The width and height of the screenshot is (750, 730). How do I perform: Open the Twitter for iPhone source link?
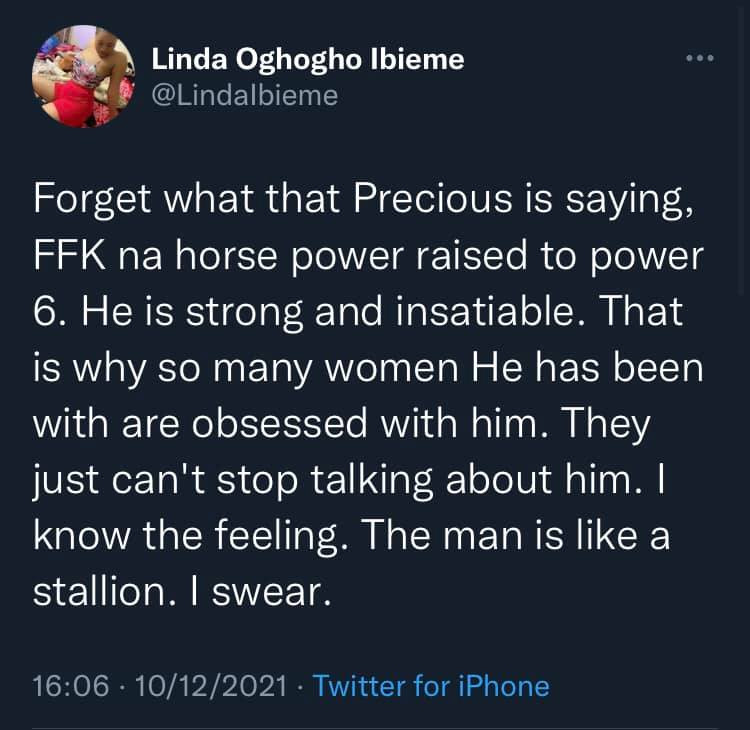tap(431, 686)
